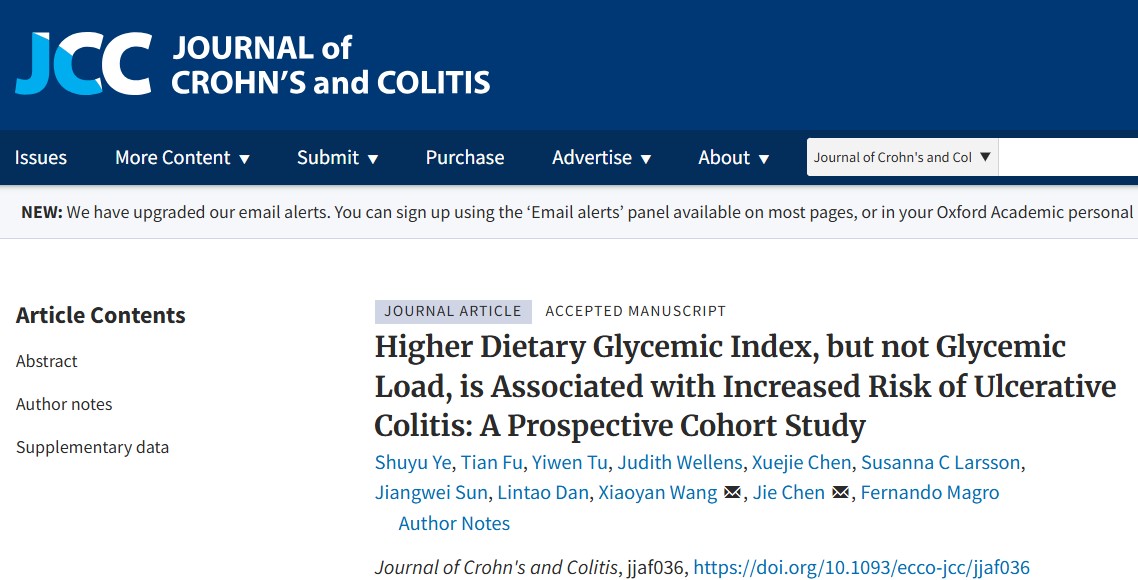Expand the More Content dropdown
Image resolution: width=1138 pixels, height=580 pixels.
coord(182,158)
